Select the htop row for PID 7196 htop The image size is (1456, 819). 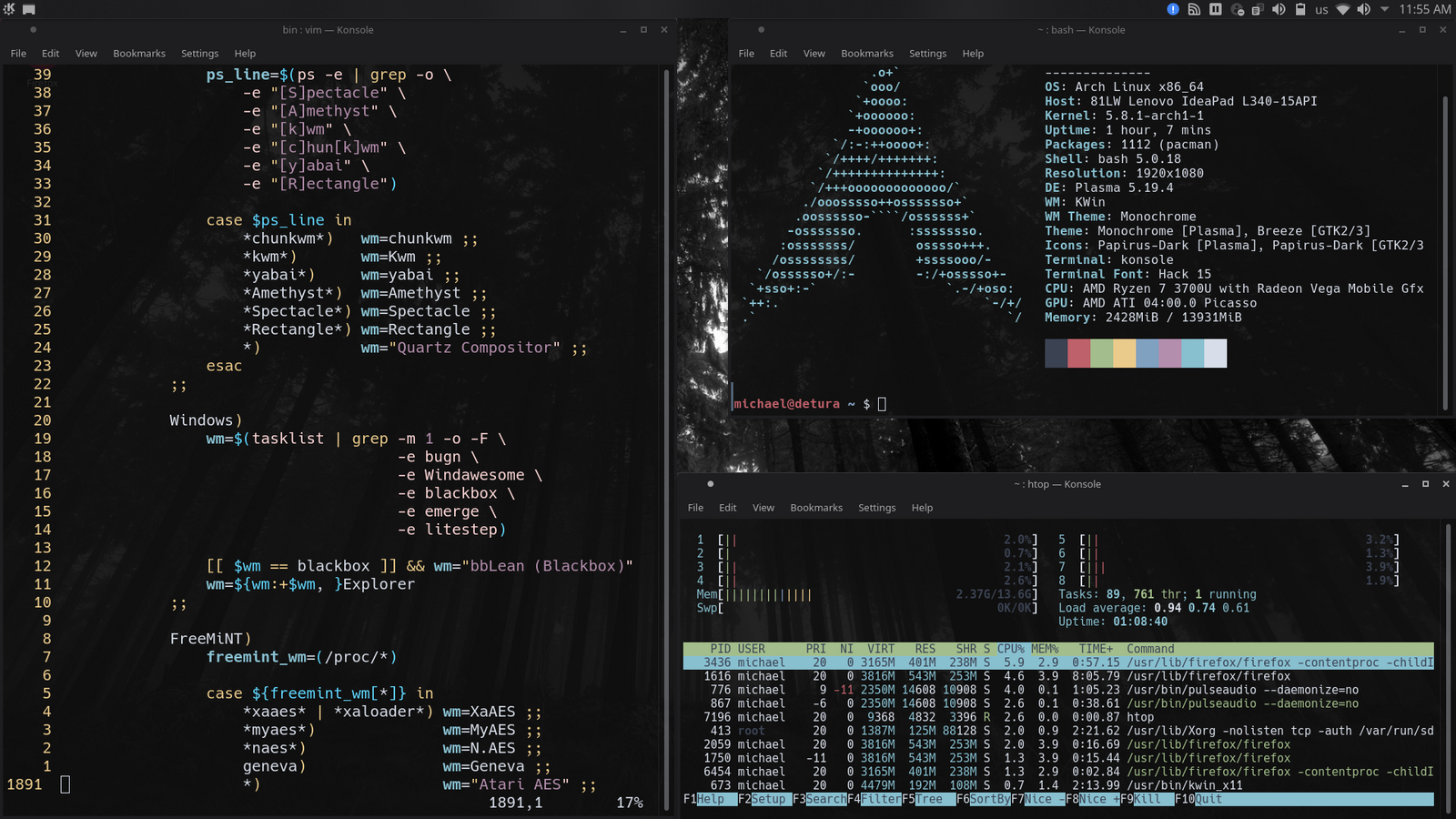[x=1058, y=717]
